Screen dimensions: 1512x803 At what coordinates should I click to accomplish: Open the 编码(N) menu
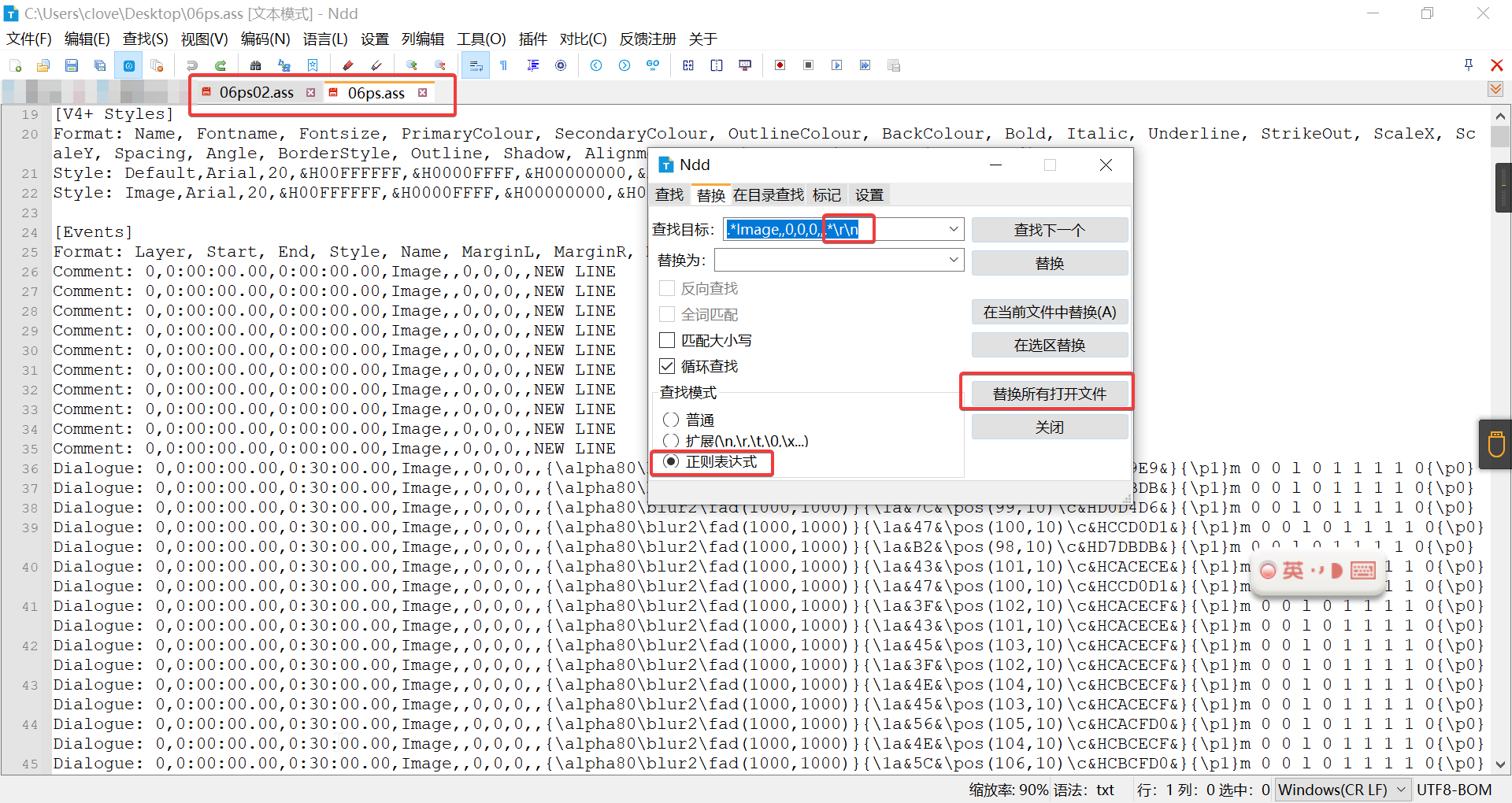pos(265,39)
